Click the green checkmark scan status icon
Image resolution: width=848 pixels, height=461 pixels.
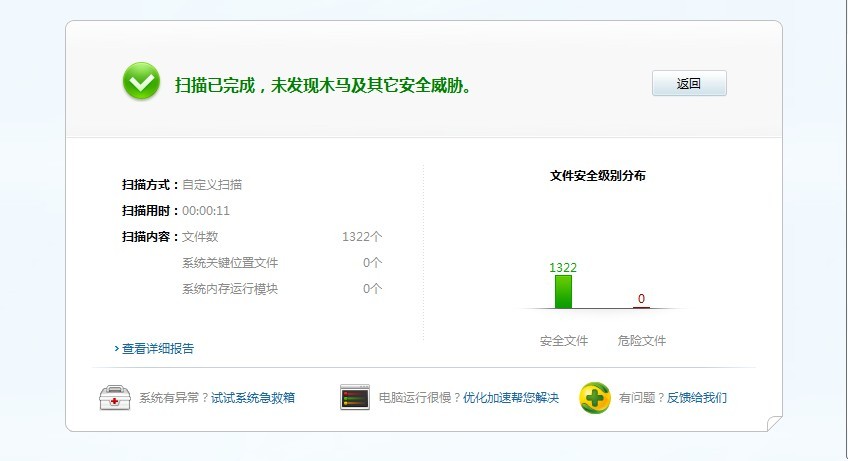pos(141,81)
